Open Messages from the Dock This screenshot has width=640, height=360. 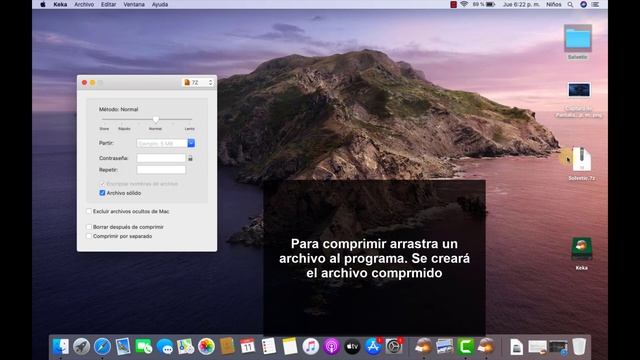pyautogui.click(x=164, y=347)
